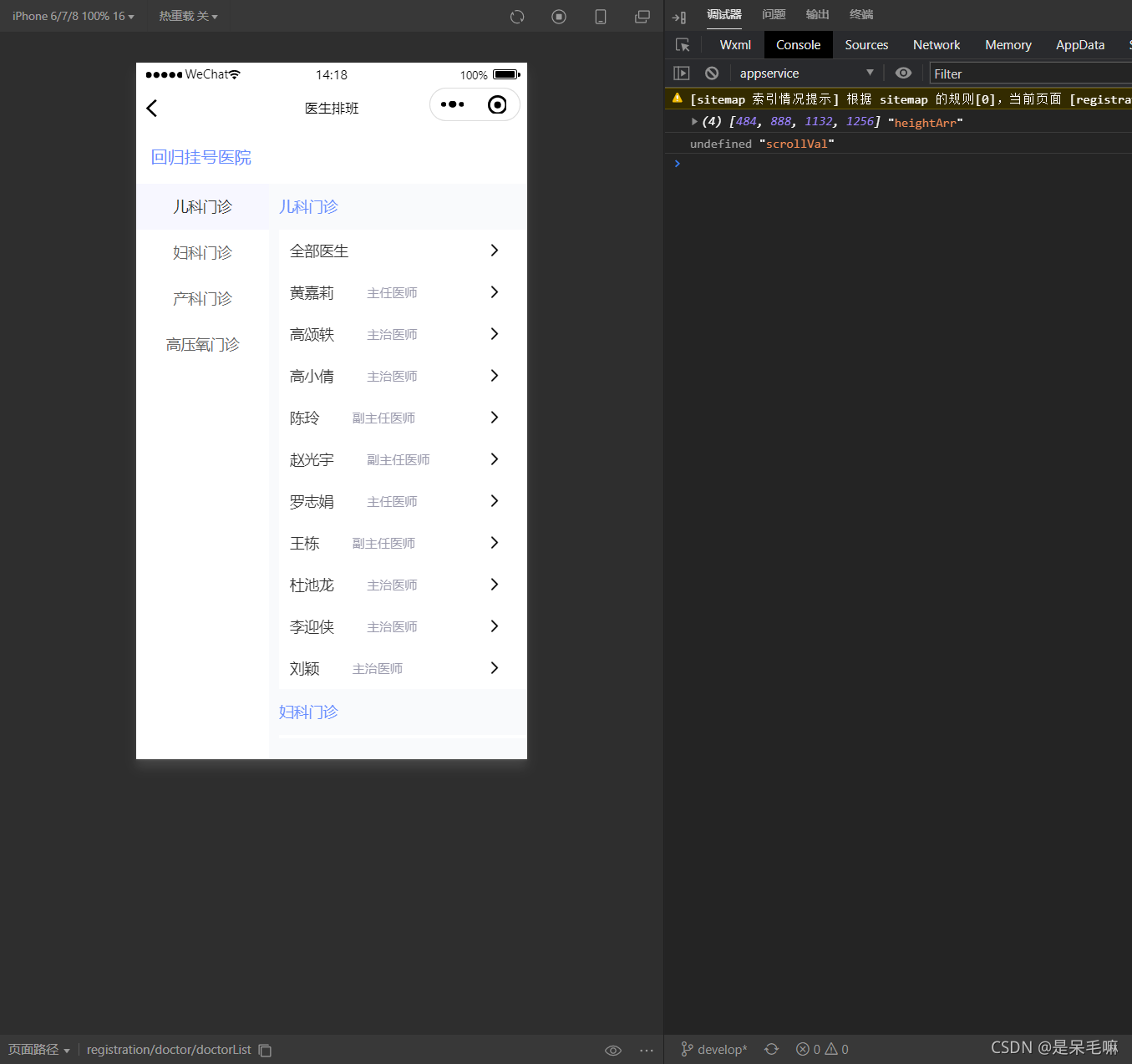Copy page path with the copy icon

click(x=265, y=1050)
